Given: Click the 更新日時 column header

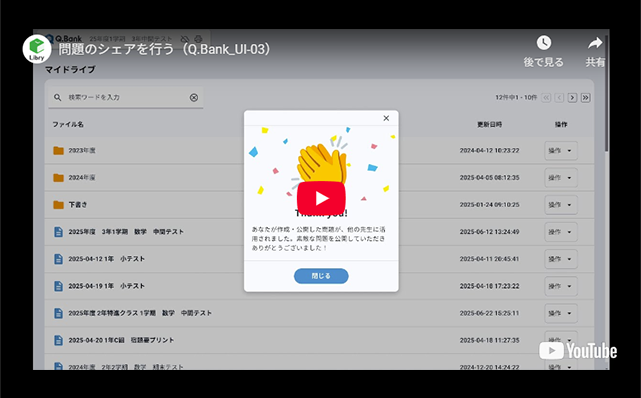Looking at the screenshot, I should 489,124.
